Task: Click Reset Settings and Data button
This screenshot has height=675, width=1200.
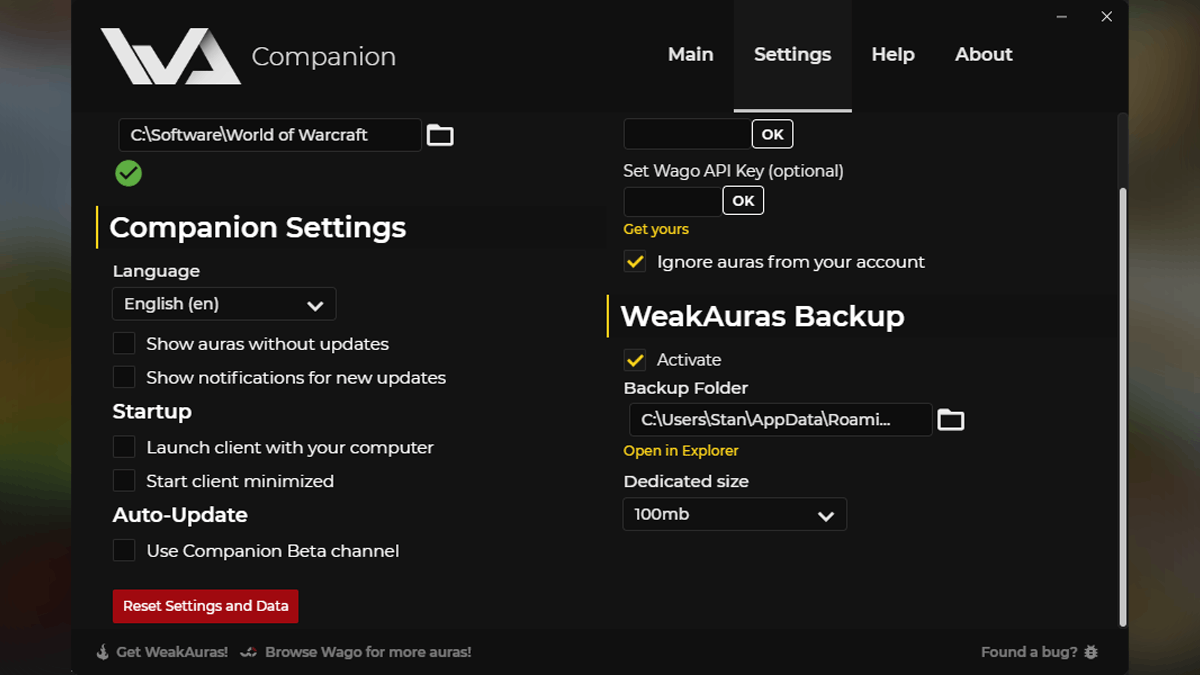Action: 206,606
